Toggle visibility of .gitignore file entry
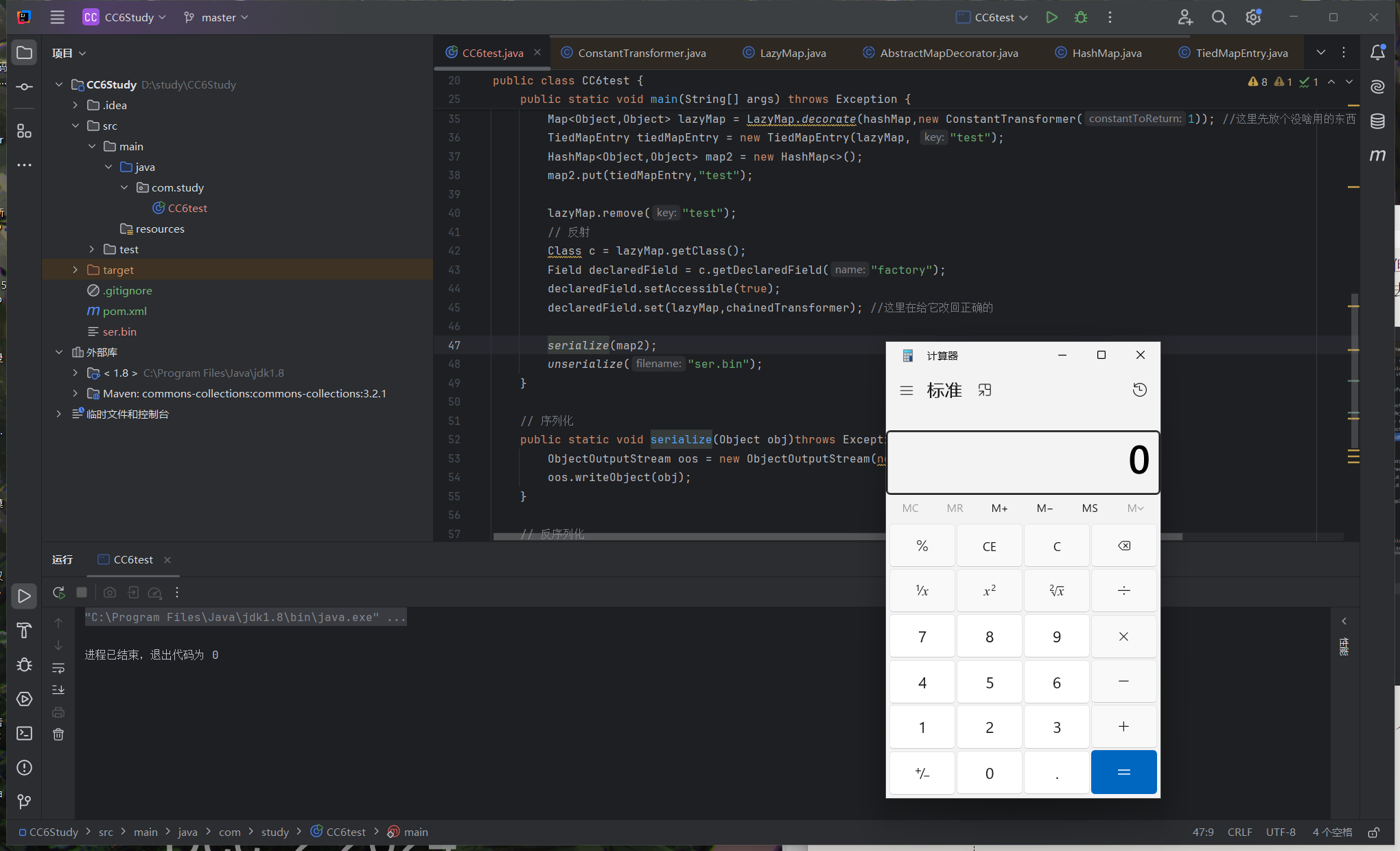Viewport: 1400px width, 851px height. pos(126,290)
